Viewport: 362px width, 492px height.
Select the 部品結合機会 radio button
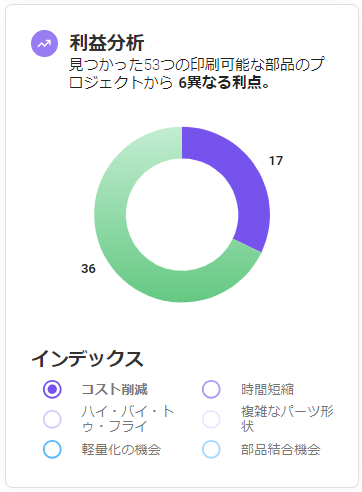(211, 449)
